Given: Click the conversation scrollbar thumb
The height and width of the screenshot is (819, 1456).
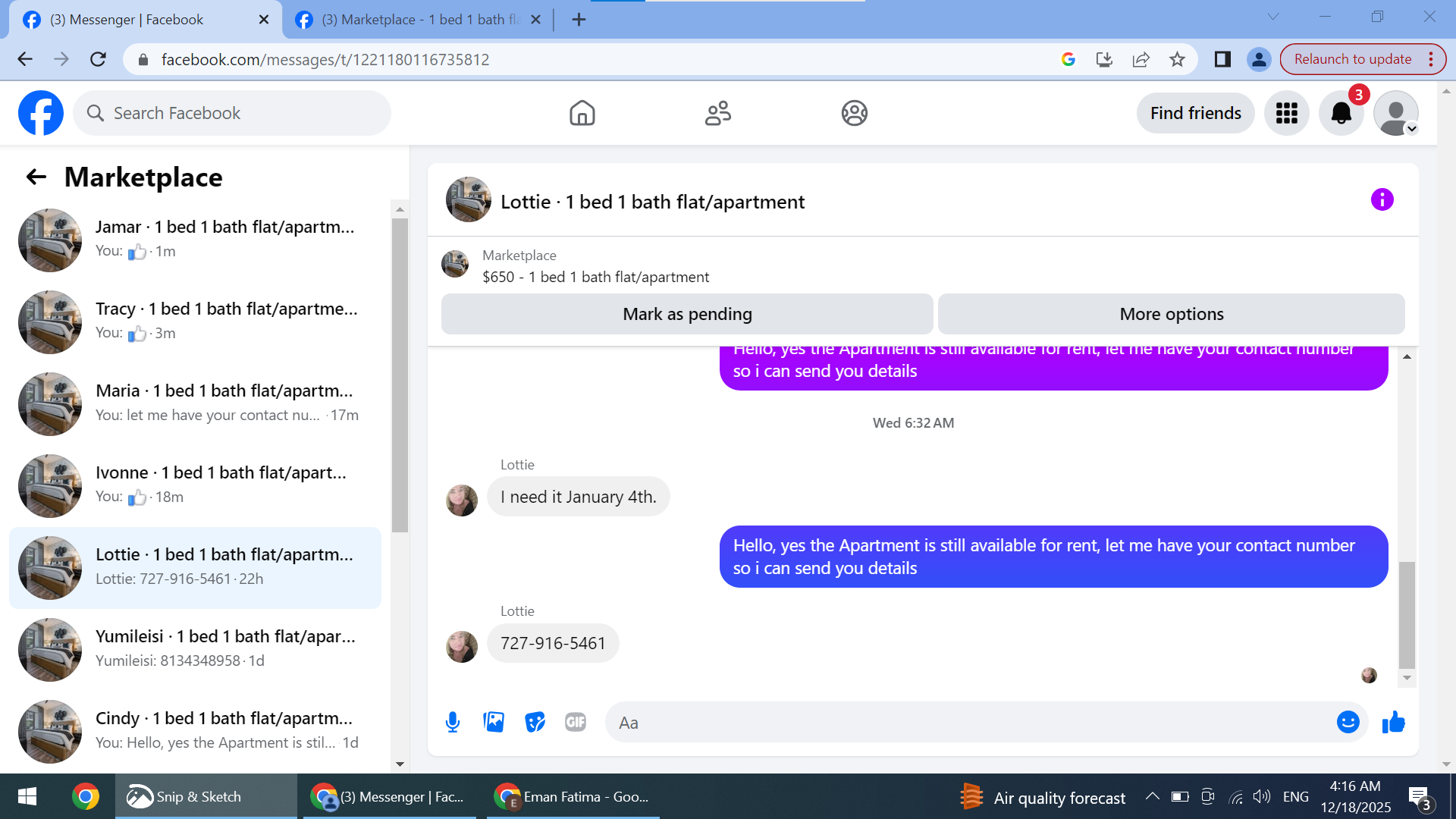Looking at the screenshot, I should (1407, 615).
